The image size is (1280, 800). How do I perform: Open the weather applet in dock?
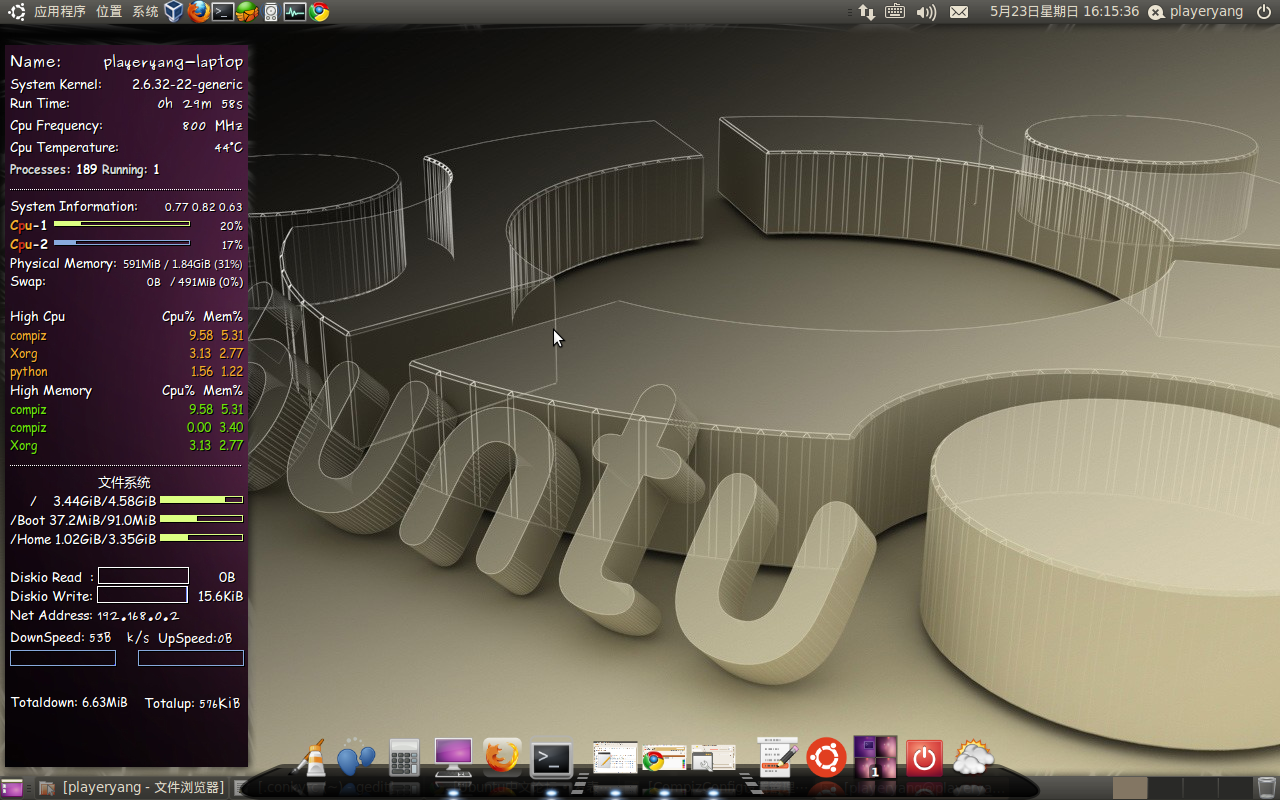click(972, 757)
